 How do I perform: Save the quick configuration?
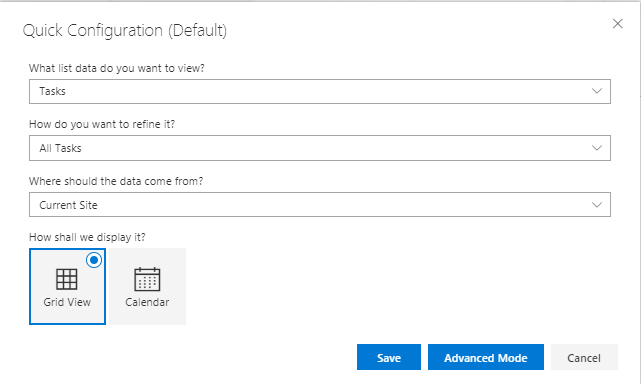(389, 357)
